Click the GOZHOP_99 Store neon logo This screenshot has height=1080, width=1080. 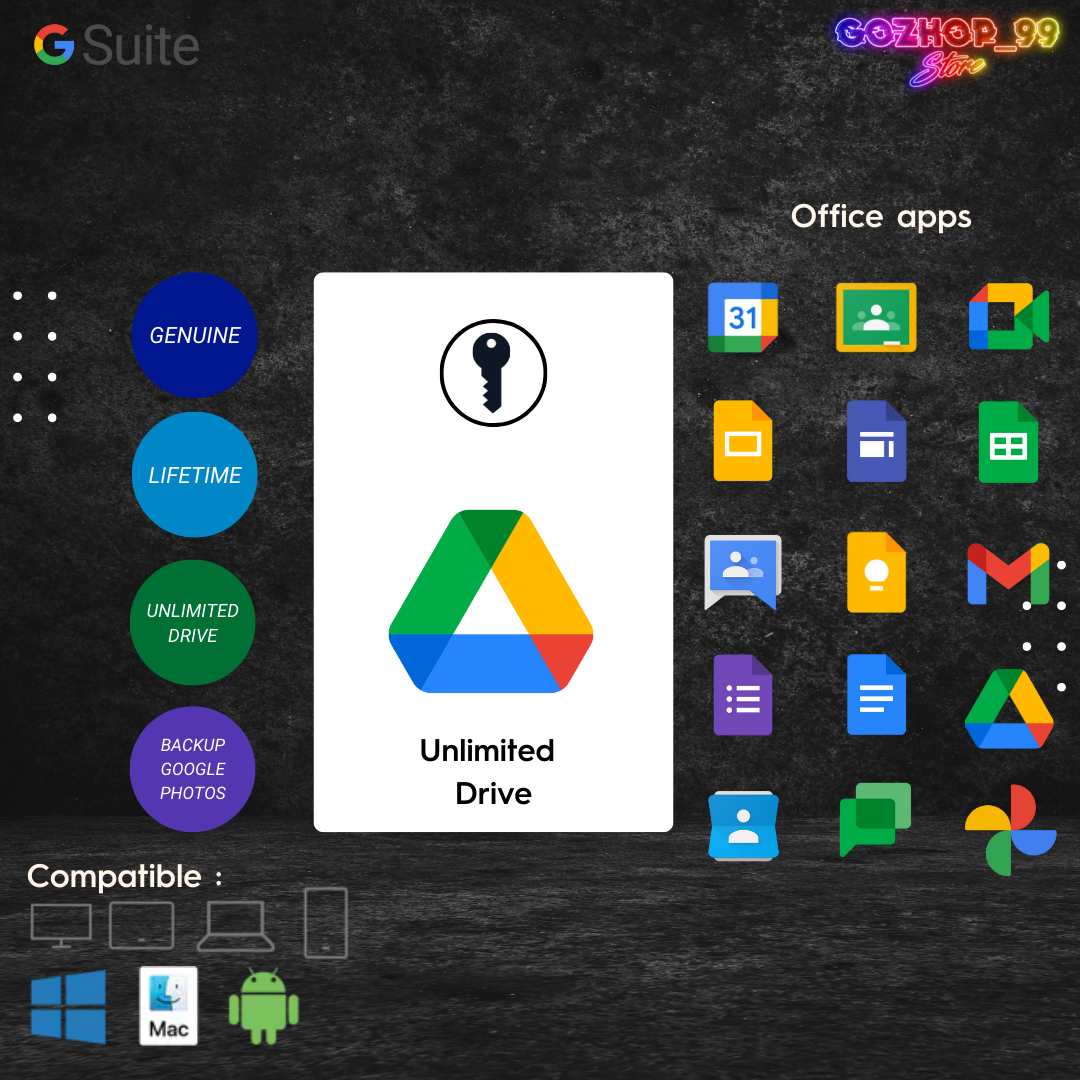click(x=947, y=50)
